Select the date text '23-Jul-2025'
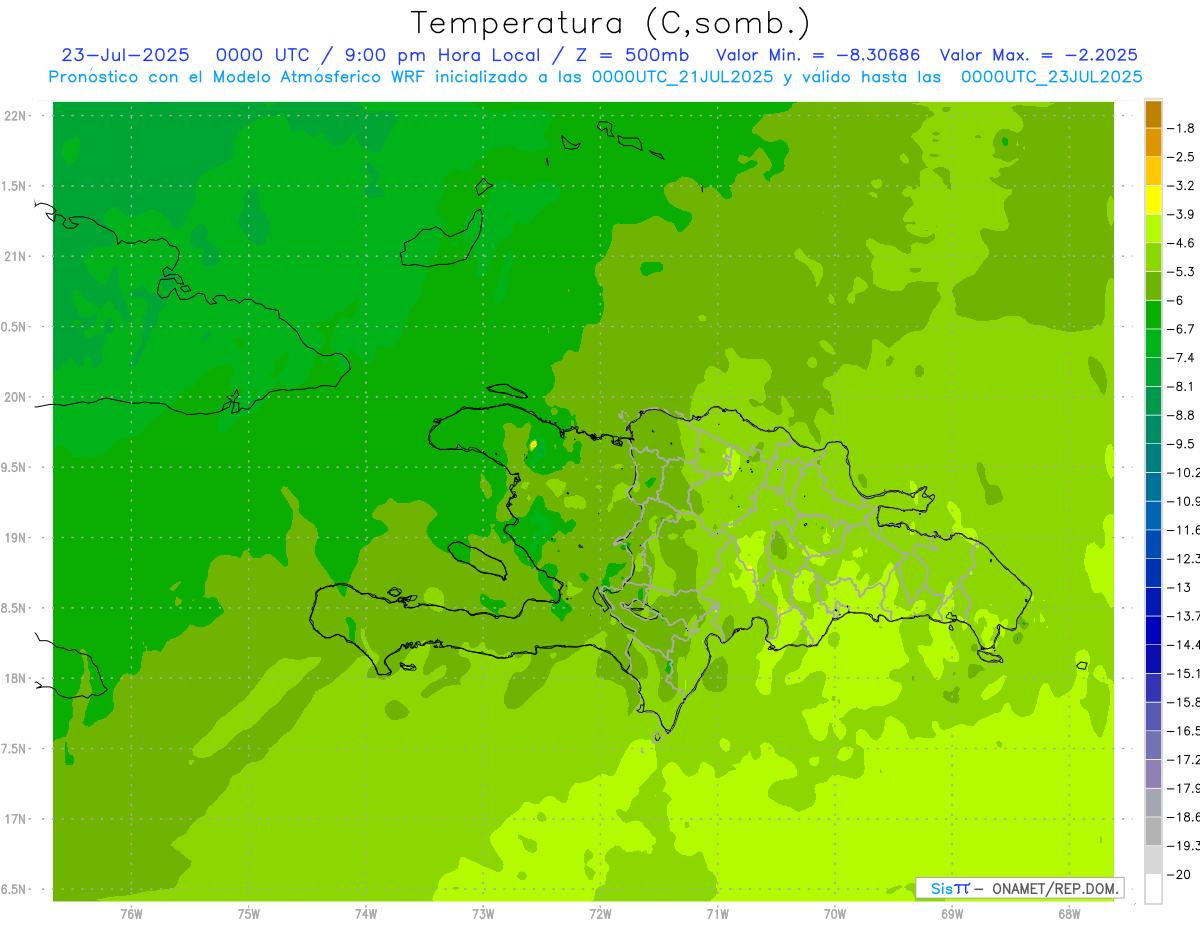Image resolution: width=1200 pixels, height=927 pixels. pyautogui.click(x=126, y=55)
